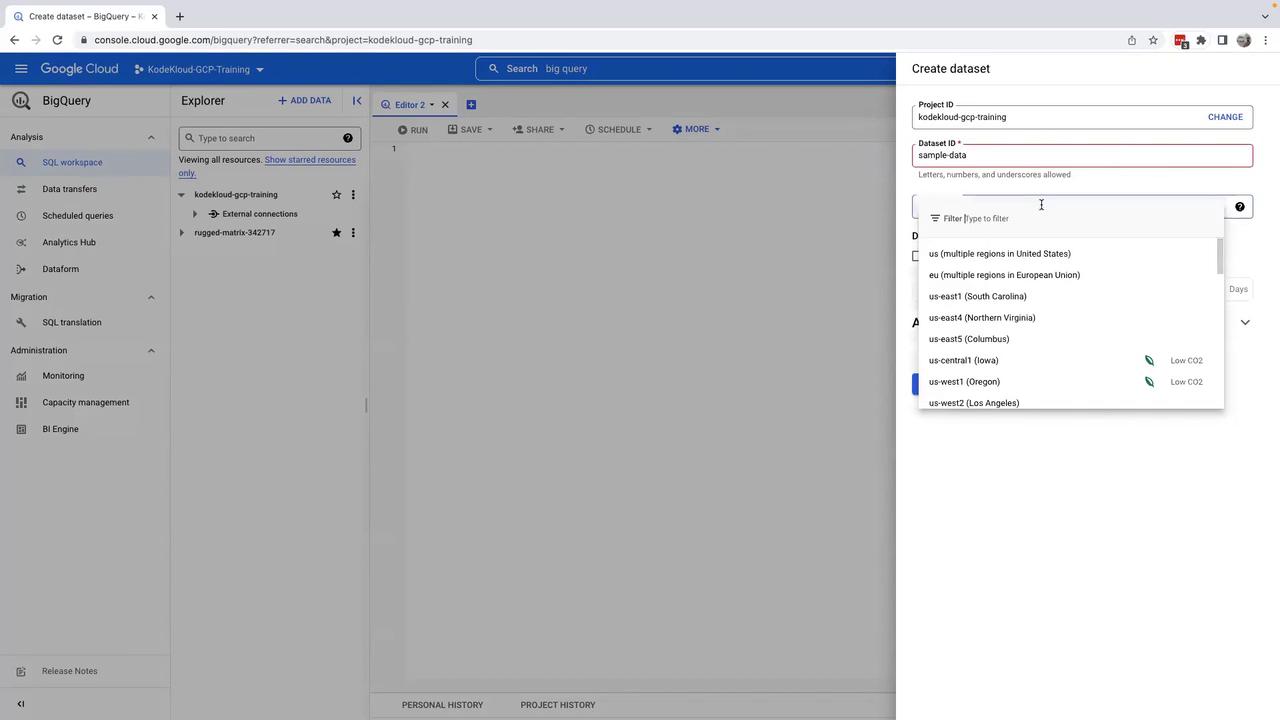Open SQL workspace from the sidebar
Viewport: 1280px width, 720px height.
[85, 162]
